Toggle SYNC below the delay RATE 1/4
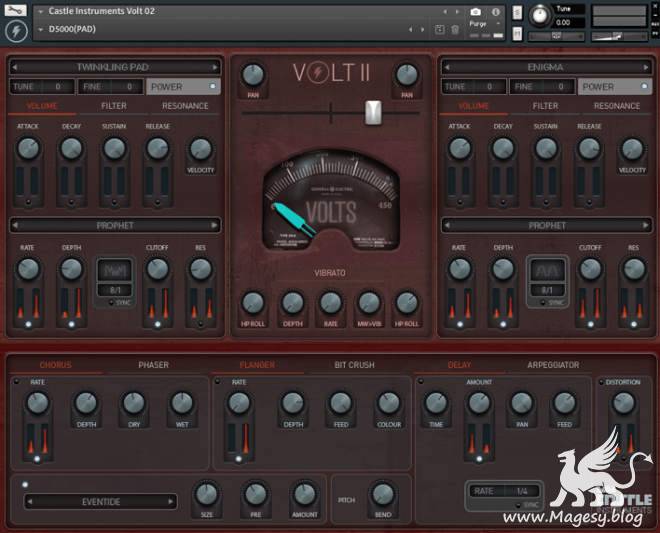Viewport: 660px width, 533px height. 518,505
